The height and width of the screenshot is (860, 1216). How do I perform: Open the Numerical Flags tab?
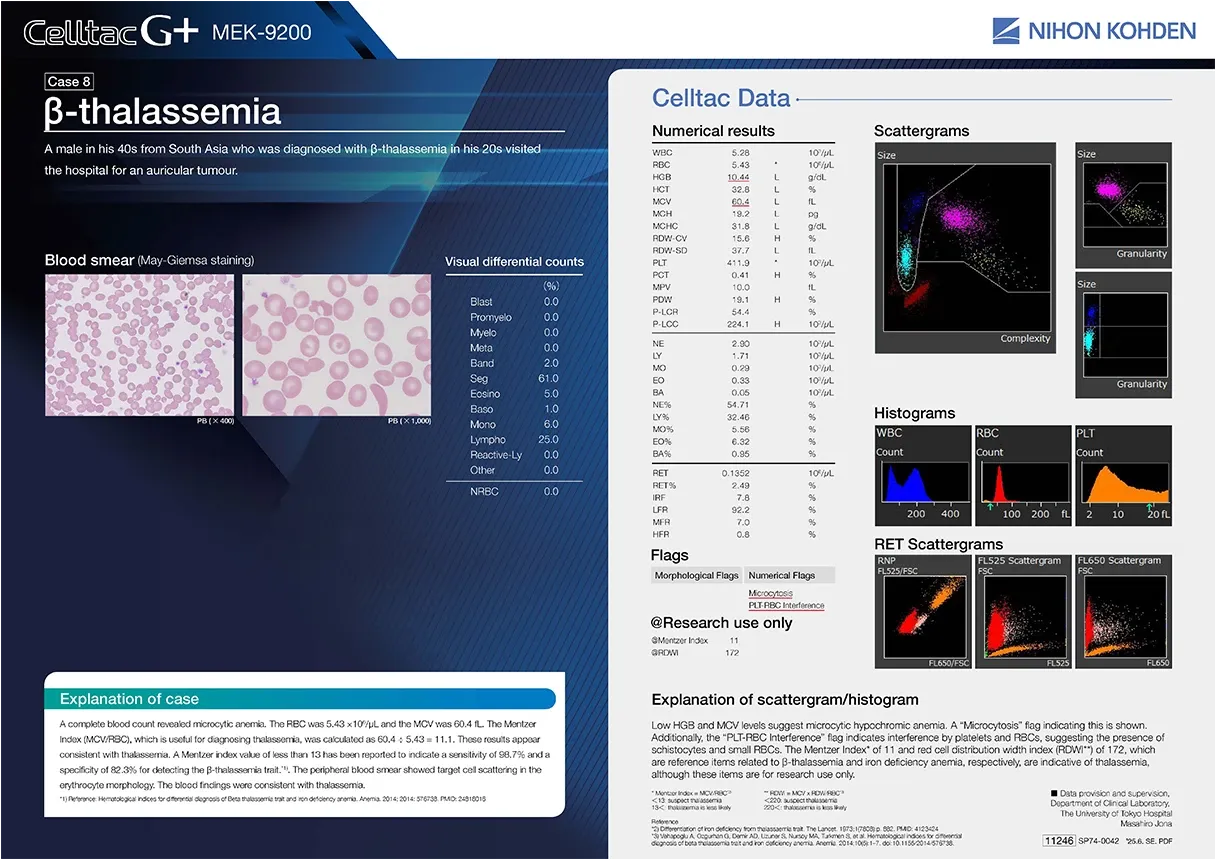pyautogui.click(x=790, y=575)
